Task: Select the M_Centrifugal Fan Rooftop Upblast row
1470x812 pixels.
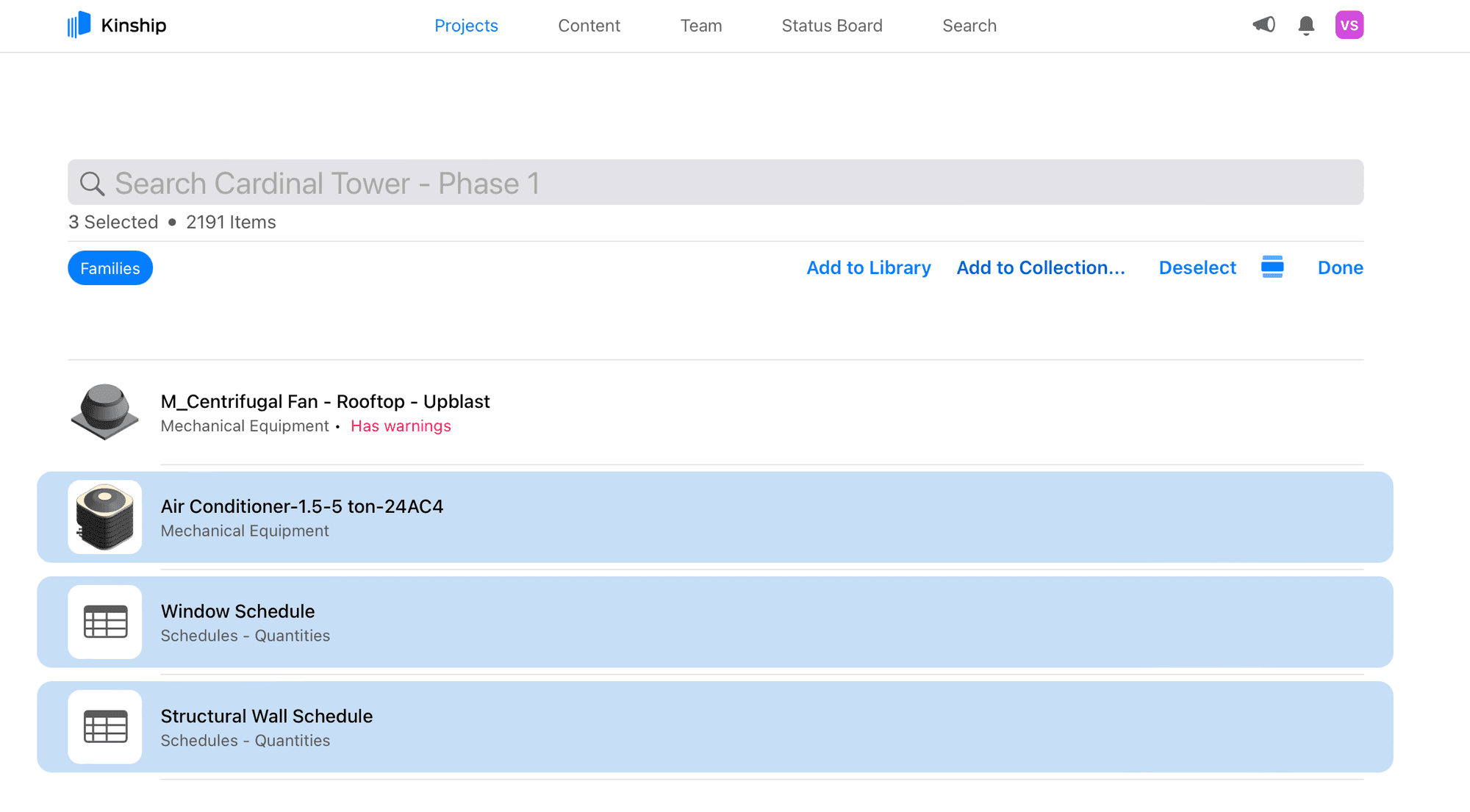Action: 735,412
